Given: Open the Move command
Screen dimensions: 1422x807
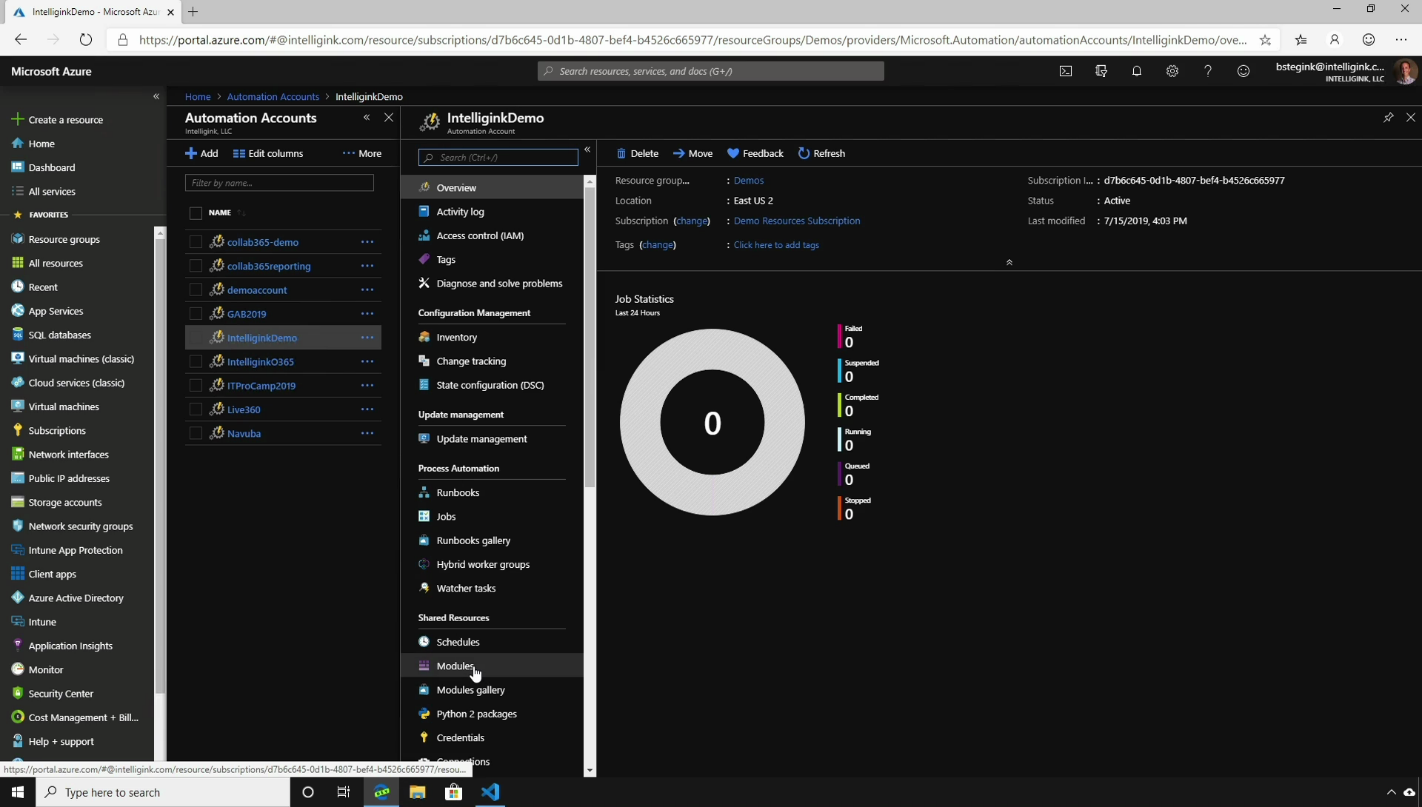Looking at the screenshot, I should (693, 154).
